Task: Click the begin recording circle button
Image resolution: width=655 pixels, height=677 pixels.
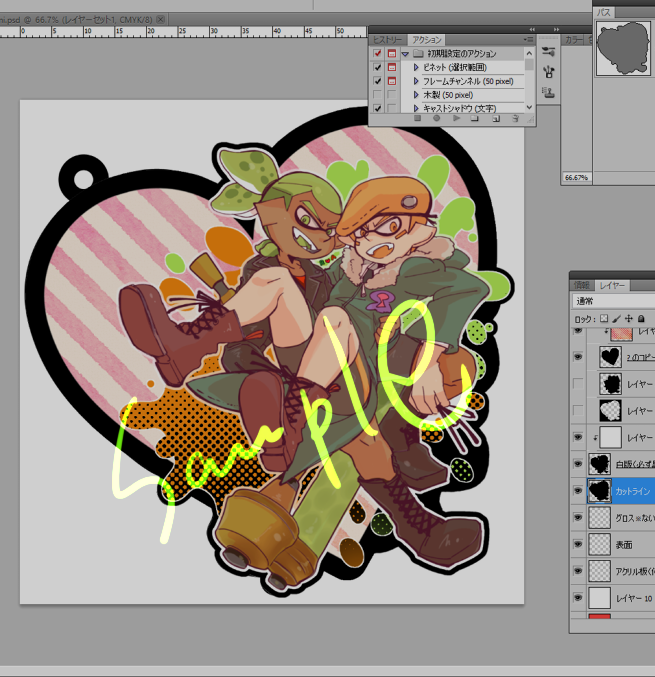Action: [x=437, y=118]
